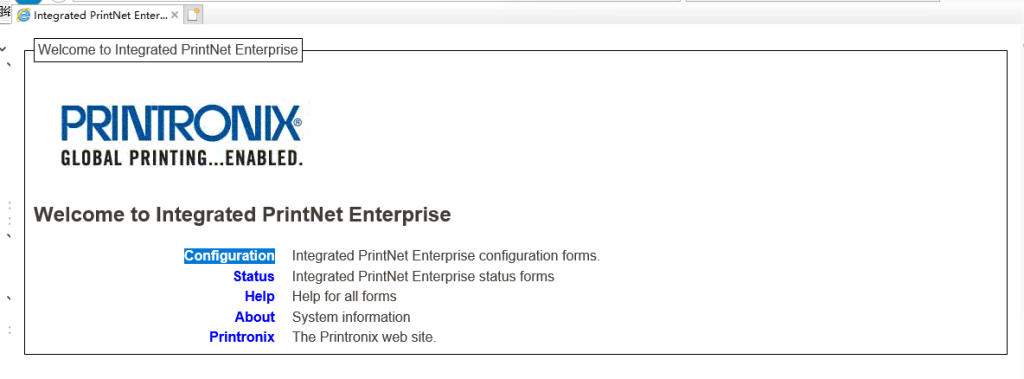Open the About system information link
This screenshot has height=379, width=1024.
pos(255,317)
